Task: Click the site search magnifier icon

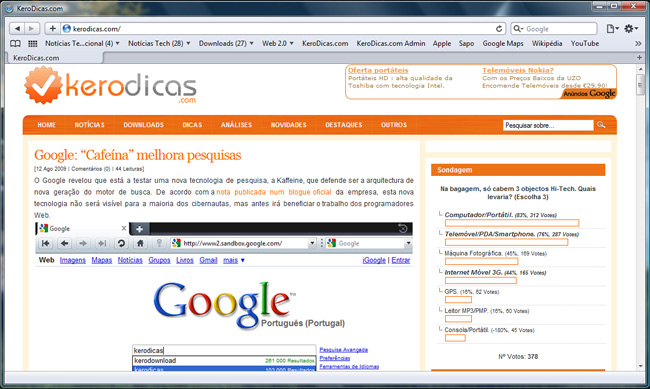Action: [x=601, y=125]
